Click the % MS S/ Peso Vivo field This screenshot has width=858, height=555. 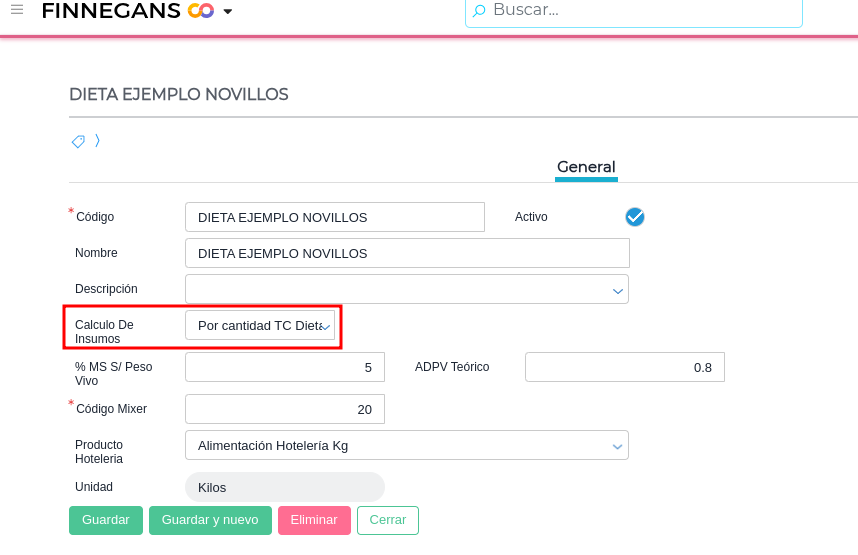coord(284,367)
